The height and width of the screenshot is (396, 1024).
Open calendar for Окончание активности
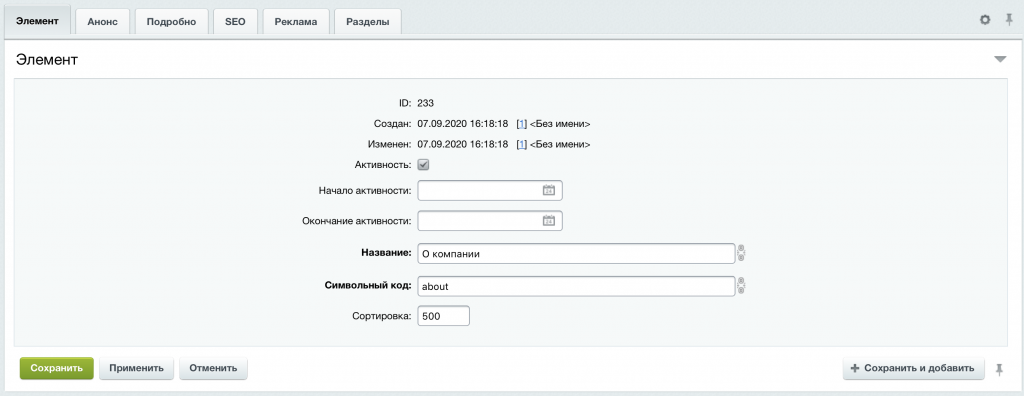[x=549, y=220]
